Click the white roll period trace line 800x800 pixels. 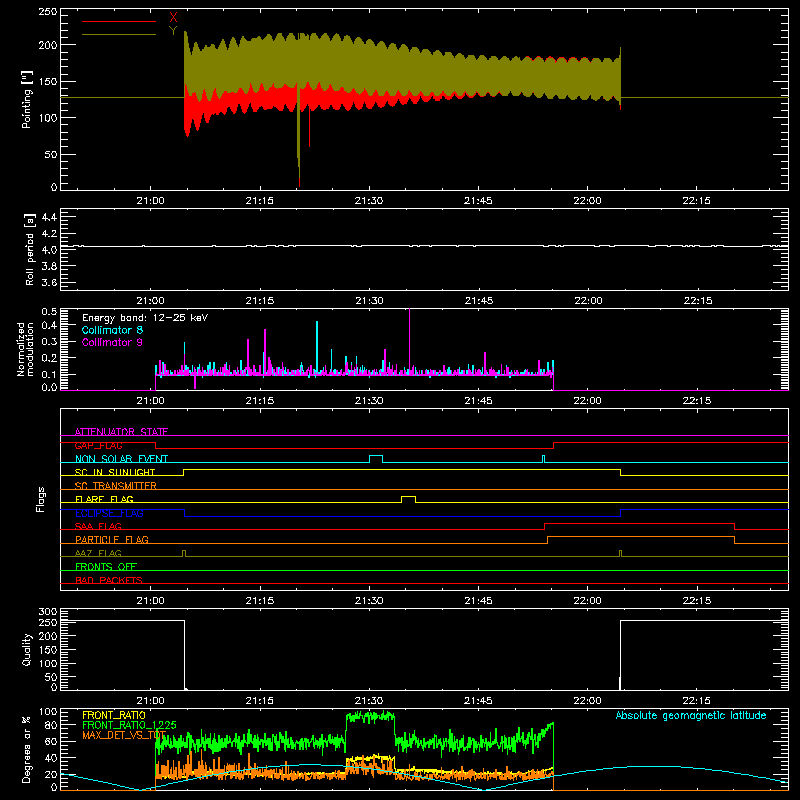pyautogui.click(x=424, y=246)
